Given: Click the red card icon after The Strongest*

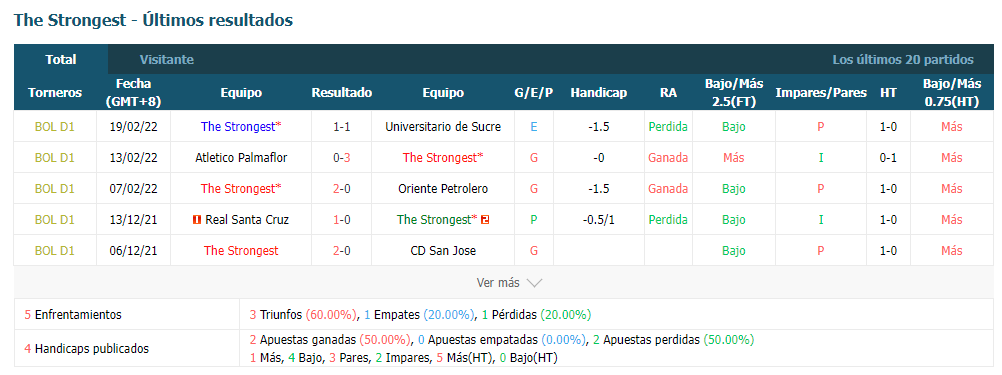Looking at the screenshot, I should point(485,220).
